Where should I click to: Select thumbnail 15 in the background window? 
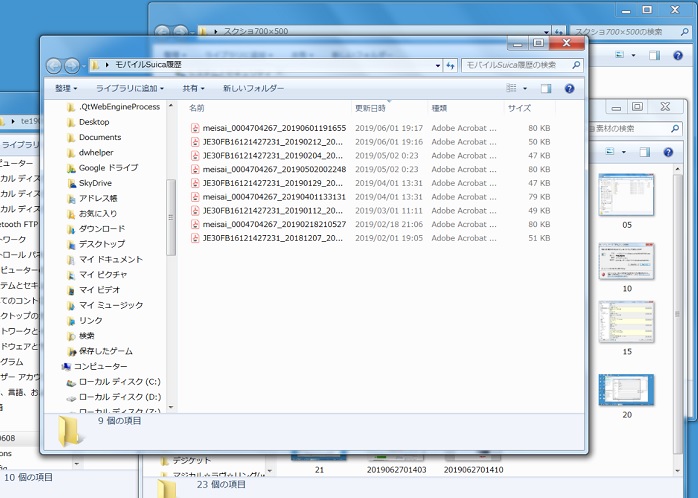[626, 322]
